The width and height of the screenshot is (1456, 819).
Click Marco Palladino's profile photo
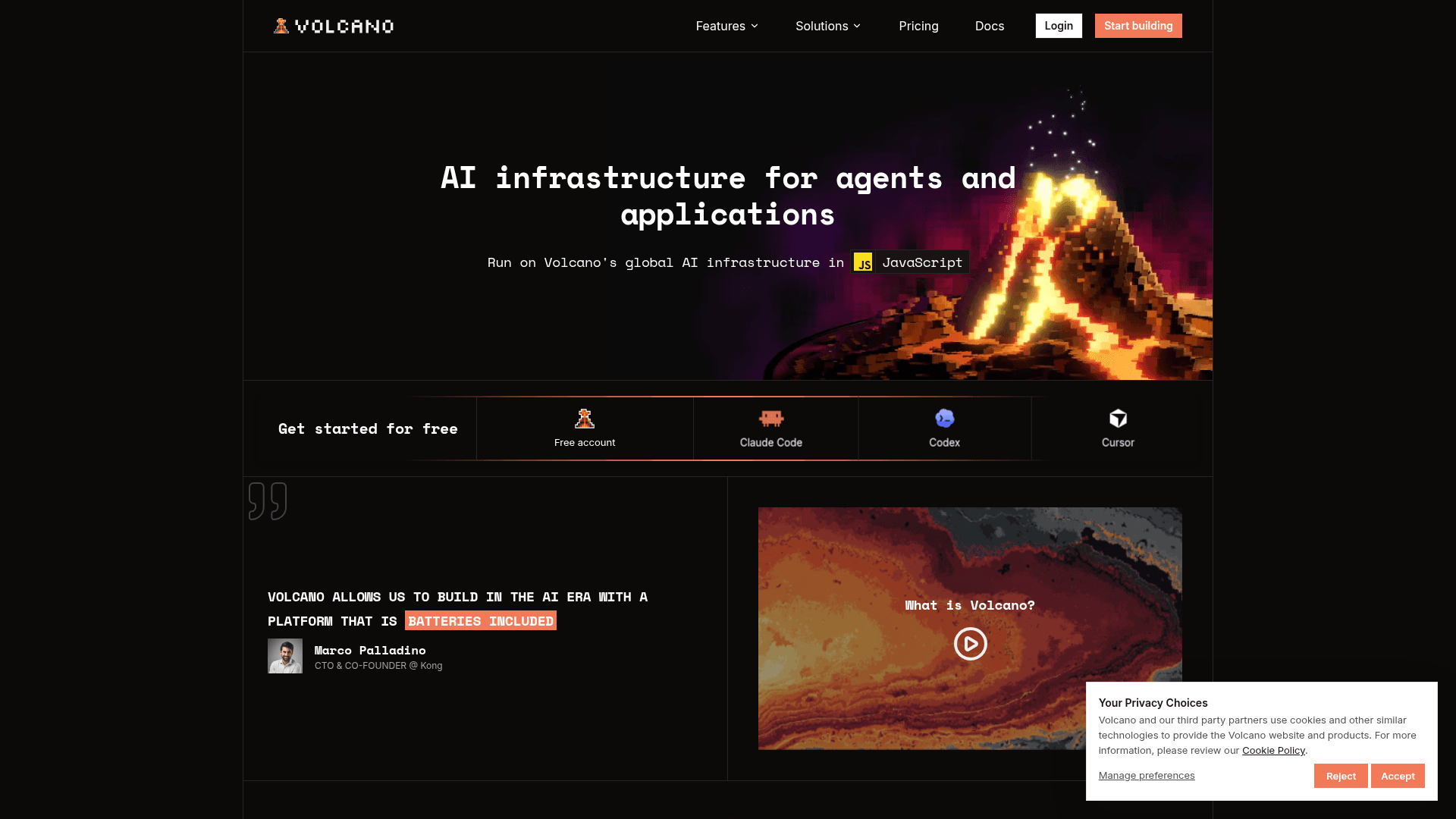pos(285,656)
